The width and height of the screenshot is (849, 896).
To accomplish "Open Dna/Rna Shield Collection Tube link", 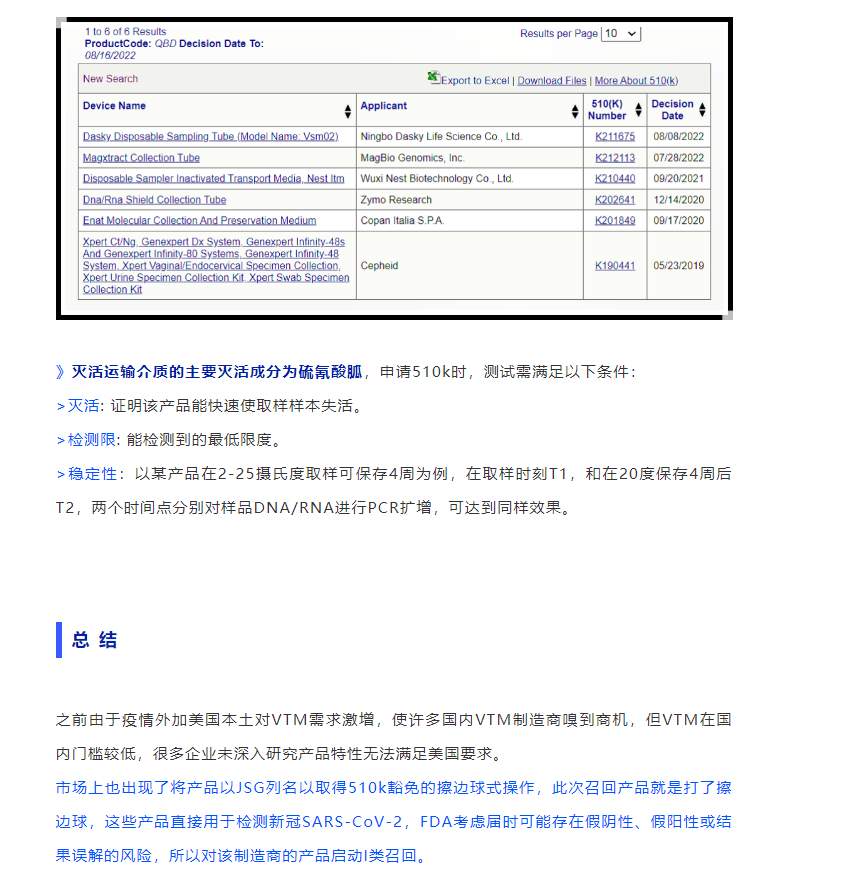I will pos(154,199).
